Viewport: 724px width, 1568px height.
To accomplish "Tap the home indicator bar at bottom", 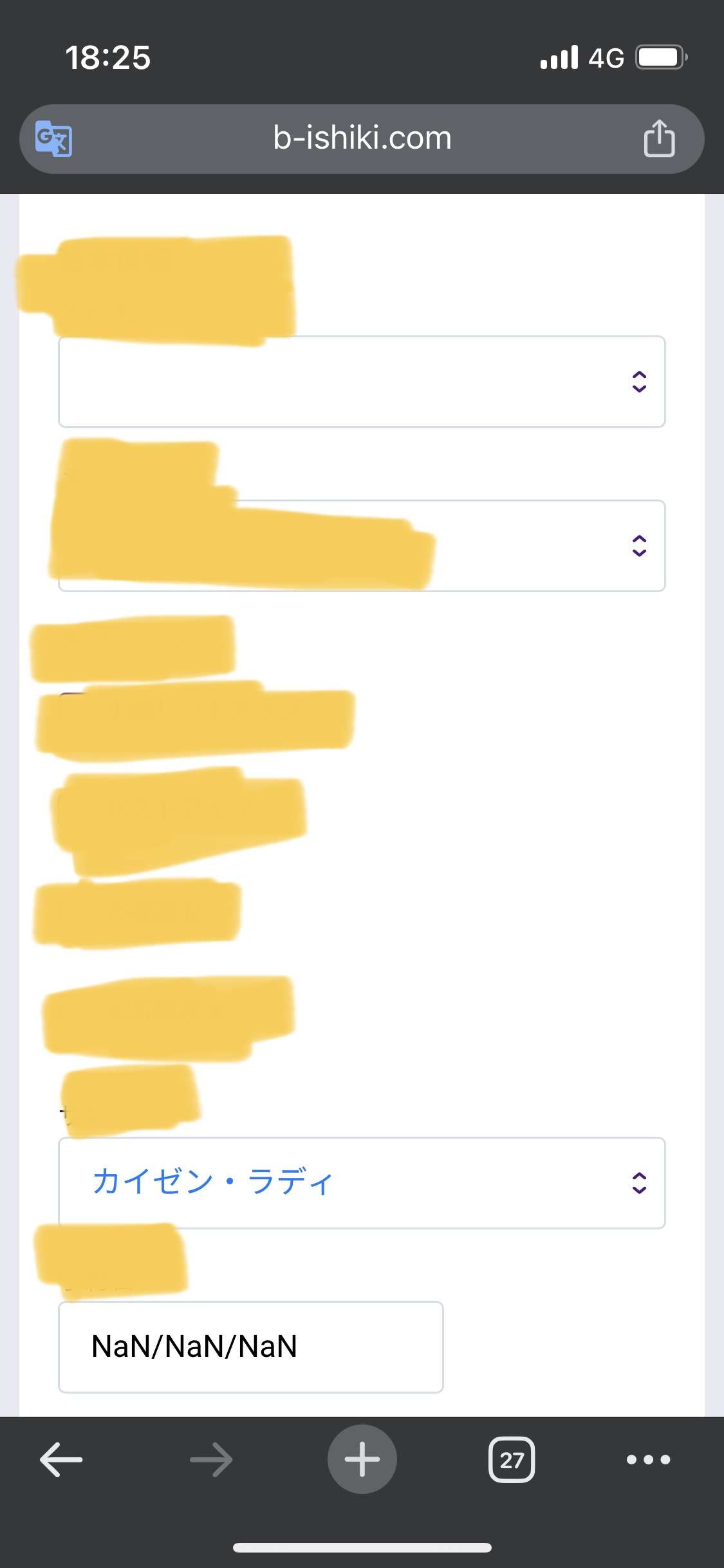I will click(362, 1547).
